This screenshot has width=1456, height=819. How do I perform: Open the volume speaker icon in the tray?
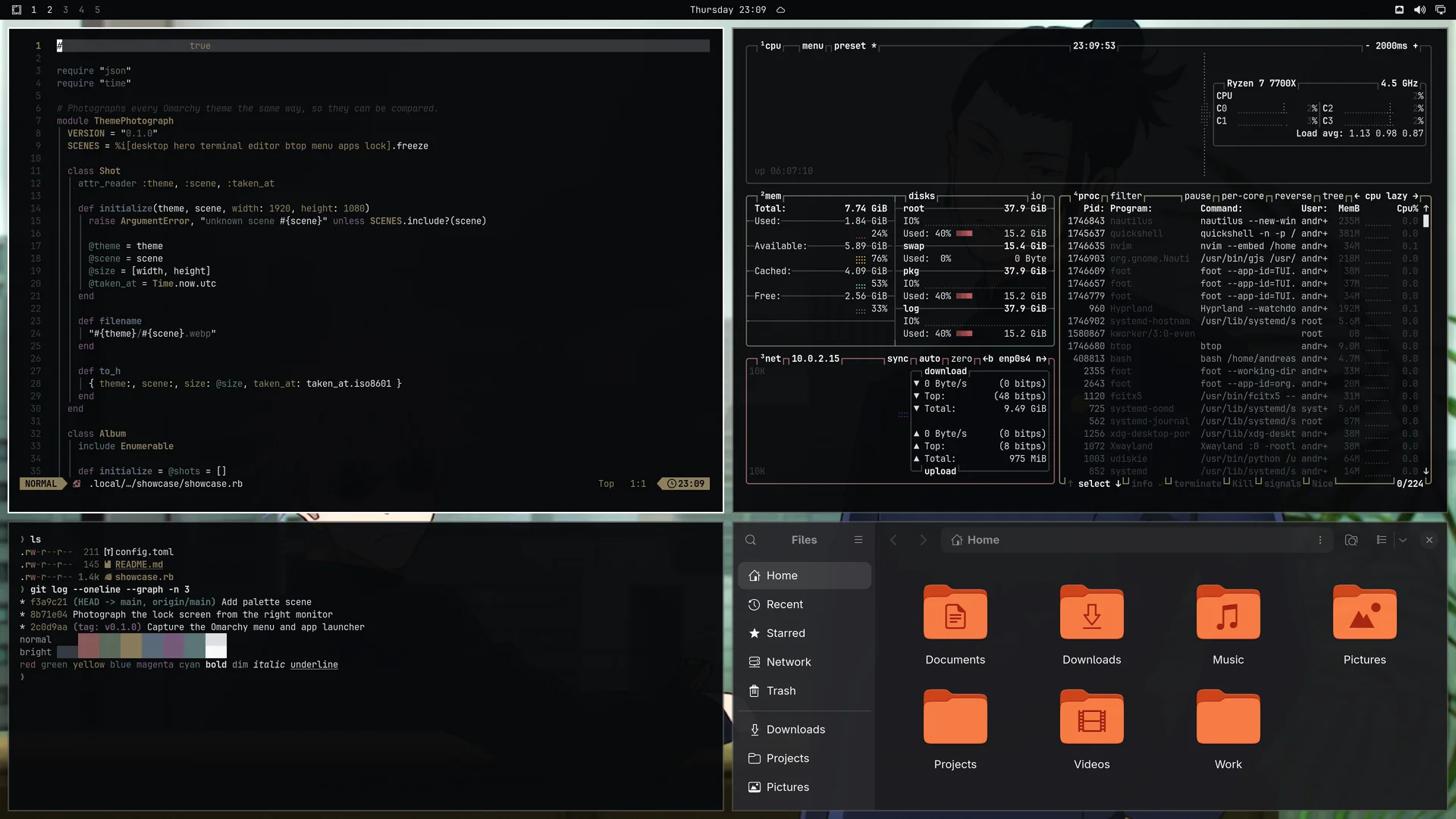[1420, 10]
